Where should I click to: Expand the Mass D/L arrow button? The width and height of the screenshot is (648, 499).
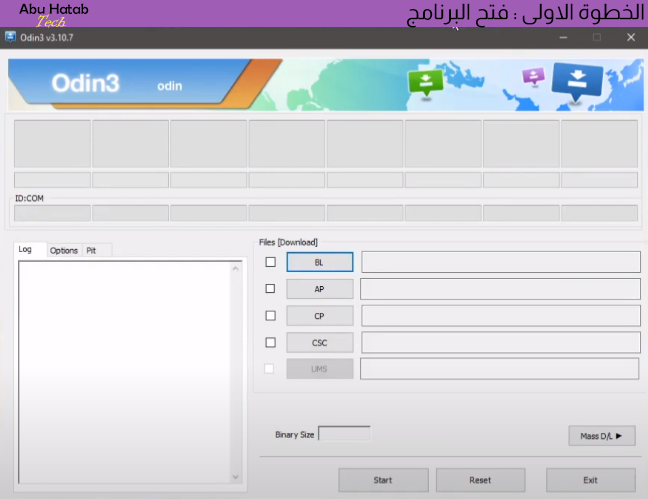[x=602, y=436]
